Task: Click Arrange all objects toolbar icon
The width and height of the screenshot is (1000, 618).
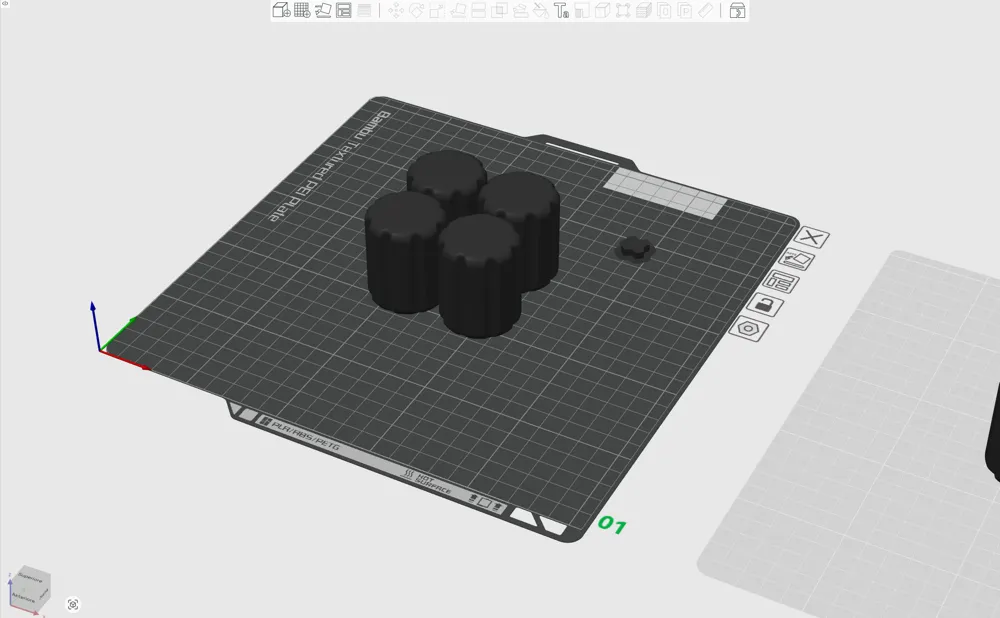Action: [344, 10]
